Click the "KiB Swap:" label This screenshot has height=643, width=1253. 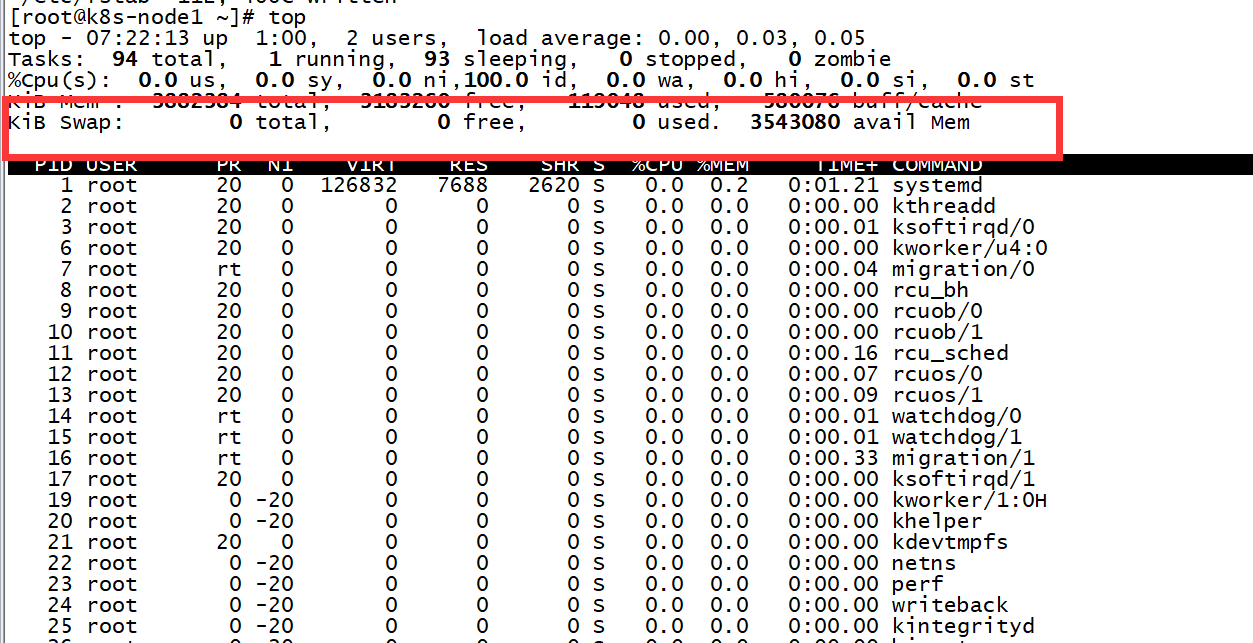tap(66, 122)
